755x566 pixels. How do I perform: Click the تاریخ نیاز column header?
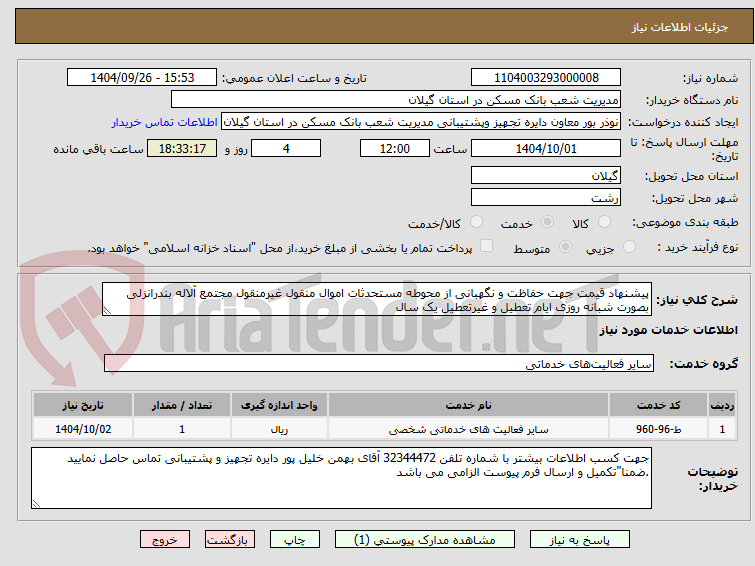click(x=83, y=405)
